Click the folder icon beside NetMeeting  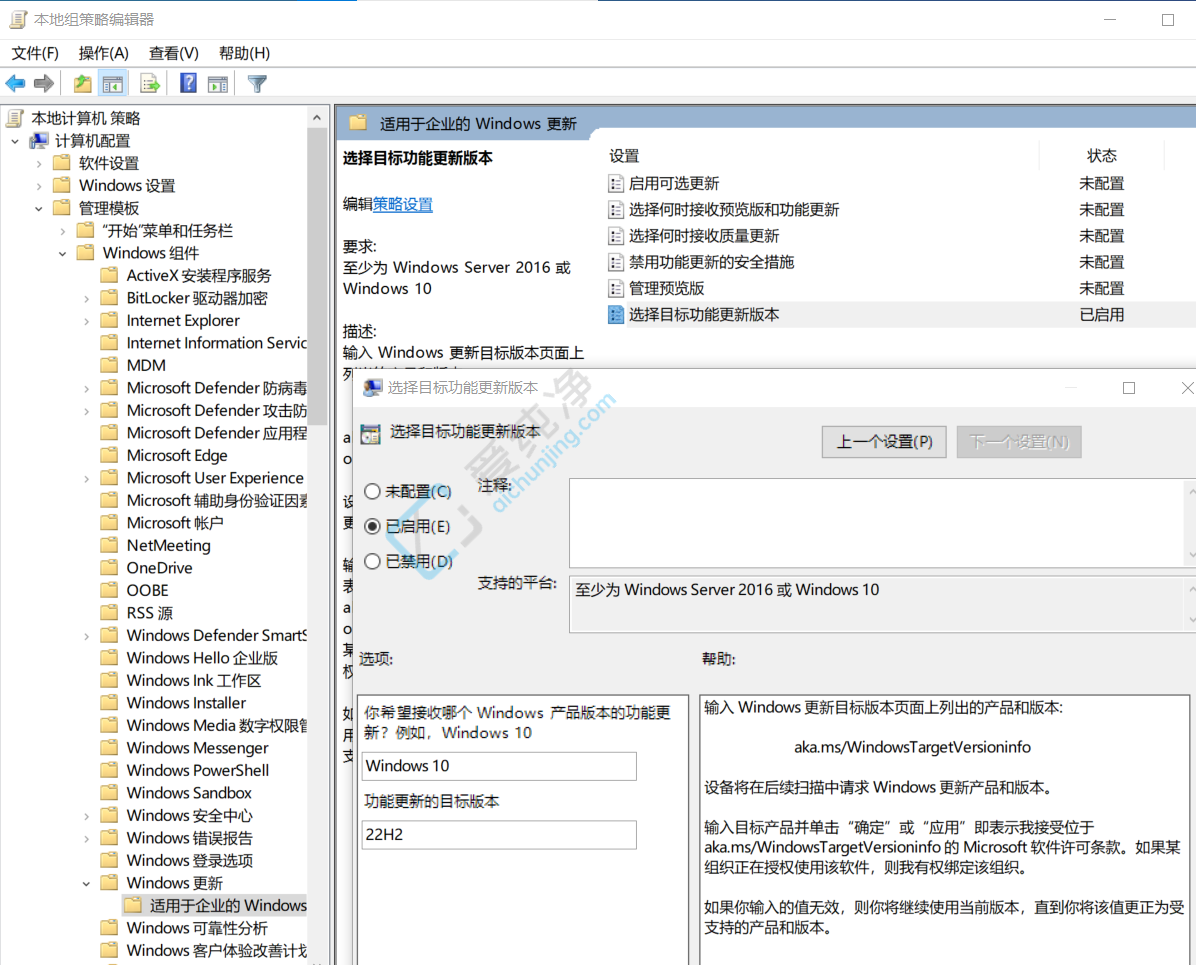pos(110,545)
